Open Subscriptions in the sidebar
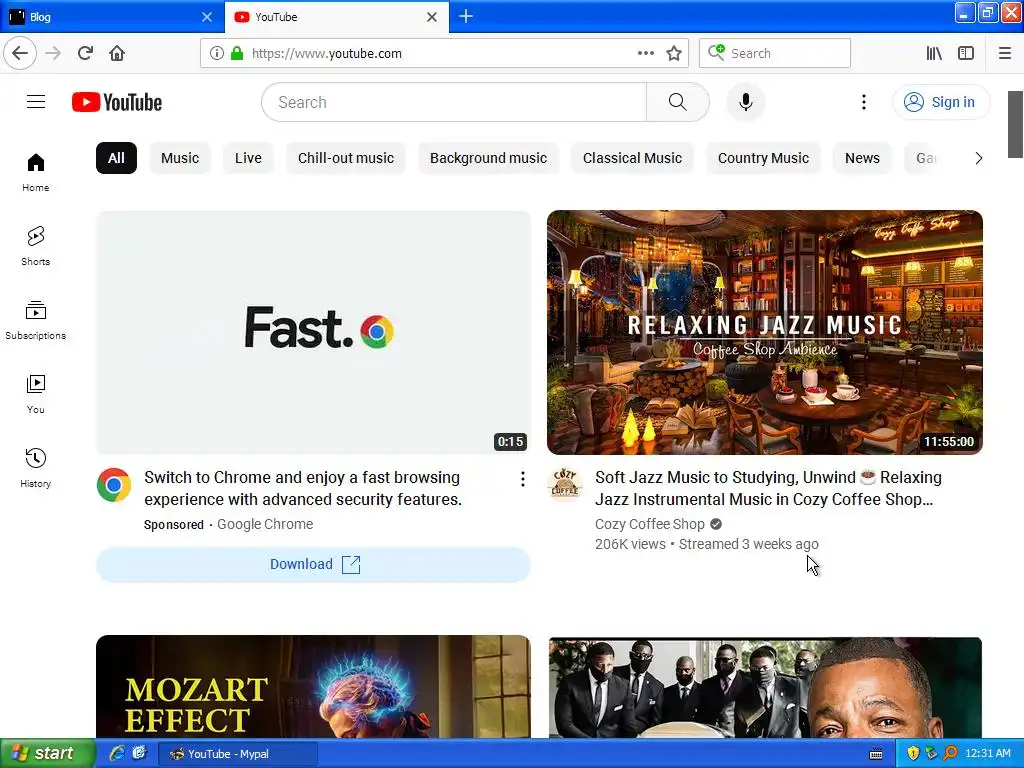The height and width of the screenshot is (768, 1024). (36, 320)
